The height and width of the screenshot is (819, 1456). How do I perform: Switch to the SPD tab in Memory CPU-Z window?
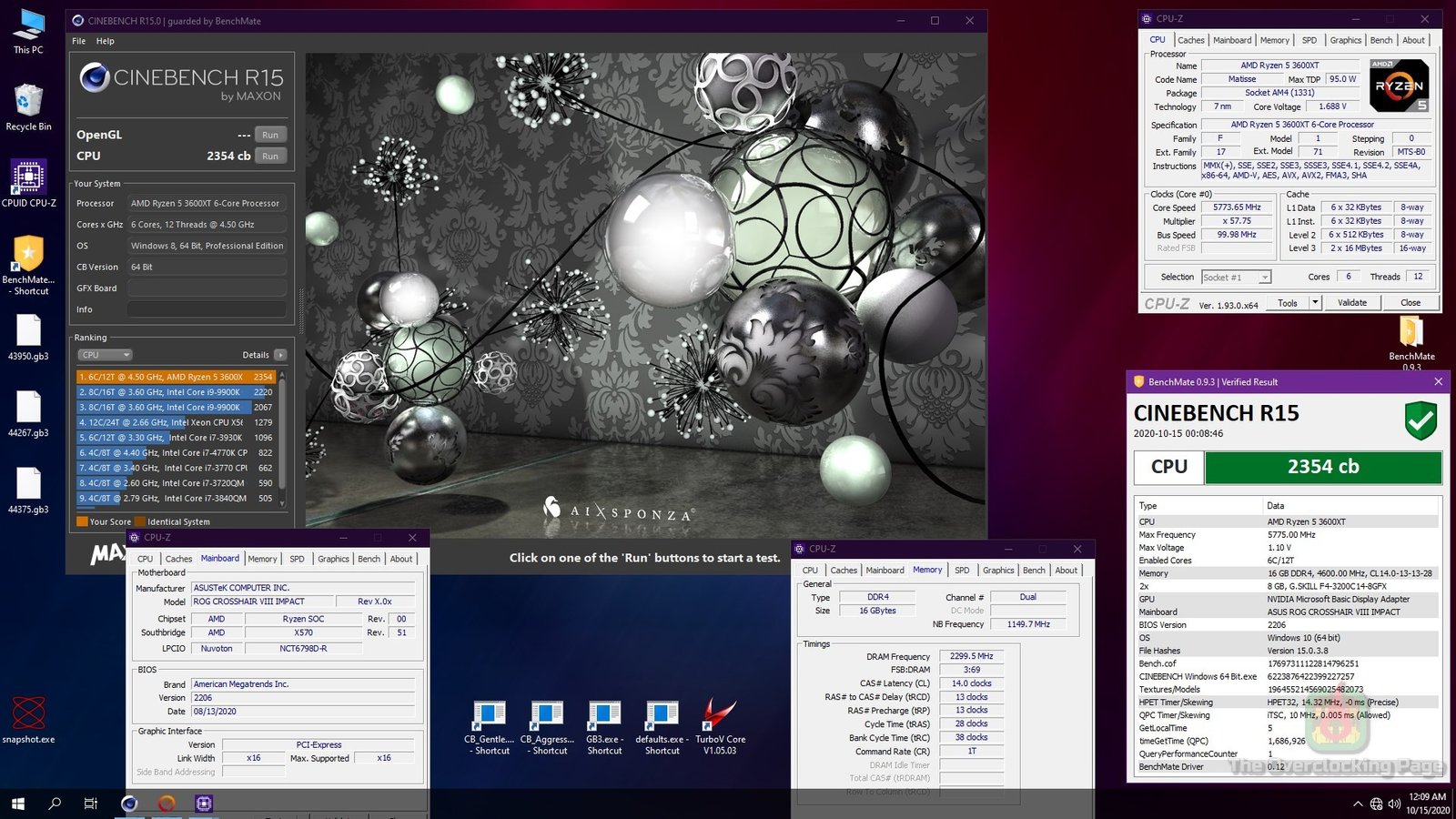(962, 571)
